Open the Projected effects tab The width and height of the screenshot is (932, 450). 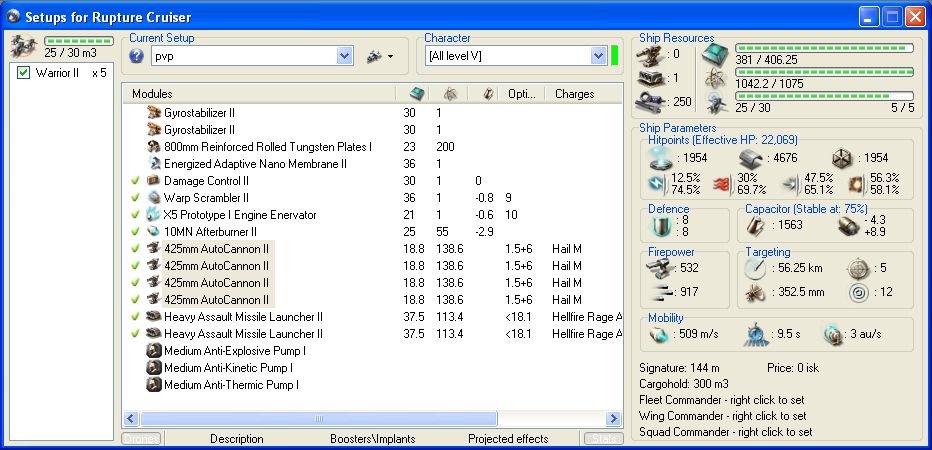(508, 439)
